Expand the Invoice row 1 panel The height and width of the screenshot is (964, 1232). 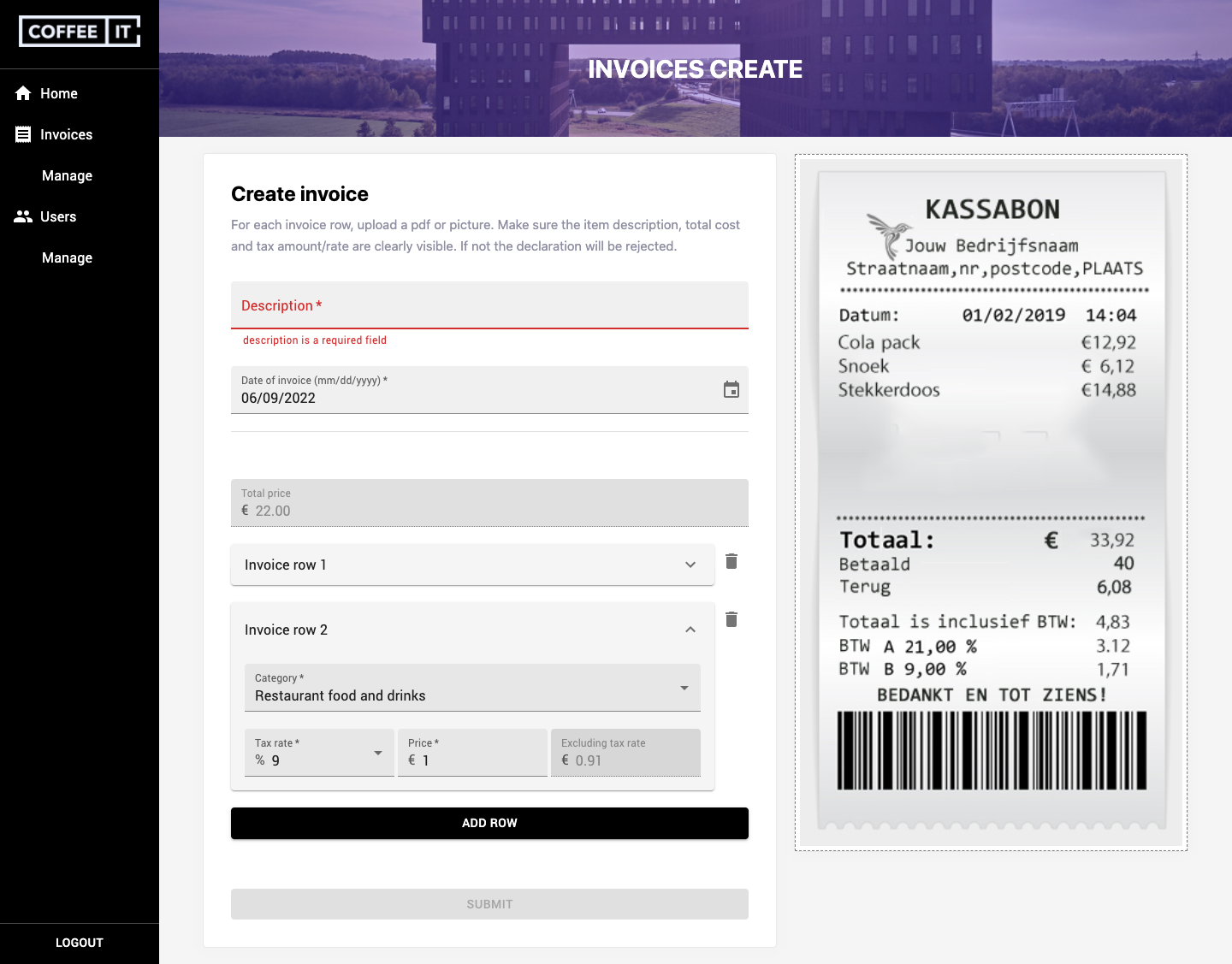[x=690, y=565]
